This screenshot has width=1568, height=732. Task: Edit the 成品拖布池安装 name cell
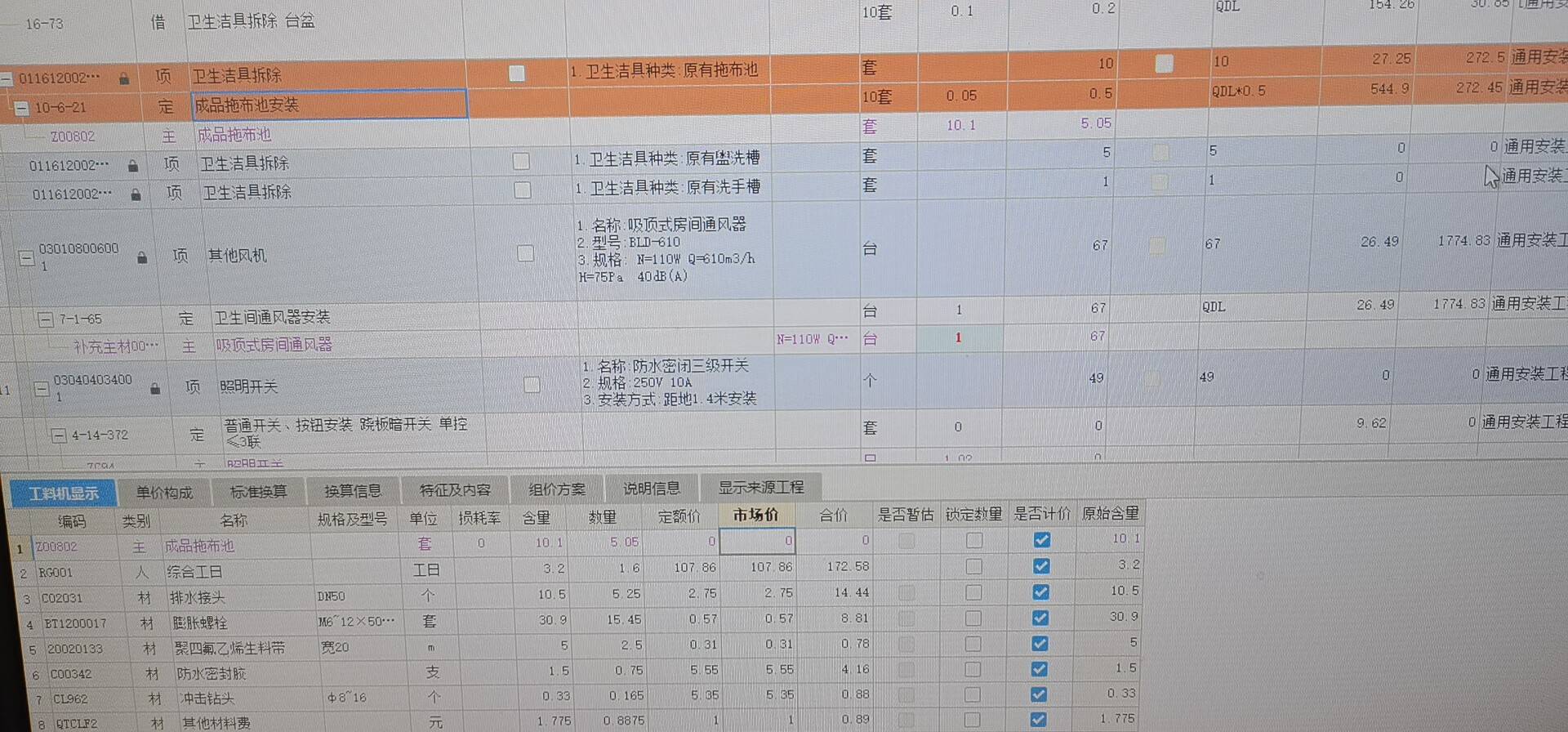[x=329, y=105]
